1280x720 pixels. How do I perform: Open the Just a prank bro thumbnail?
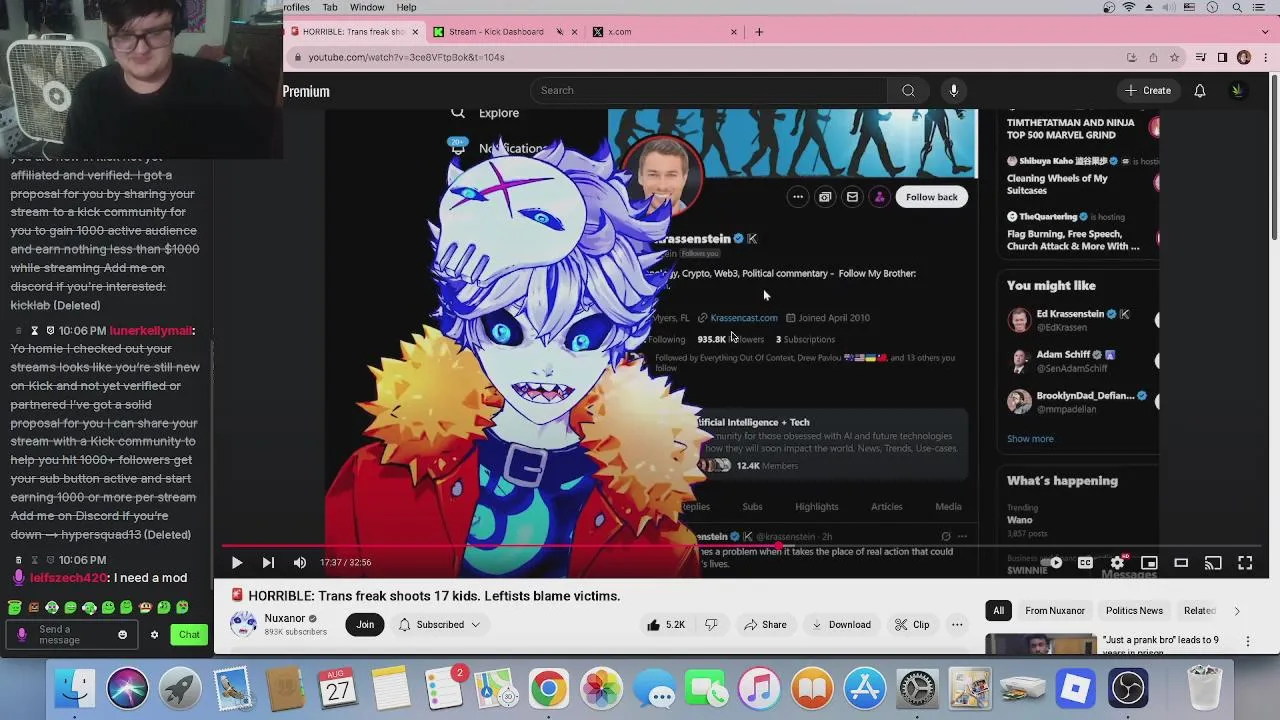click(x=1040, y=644)
